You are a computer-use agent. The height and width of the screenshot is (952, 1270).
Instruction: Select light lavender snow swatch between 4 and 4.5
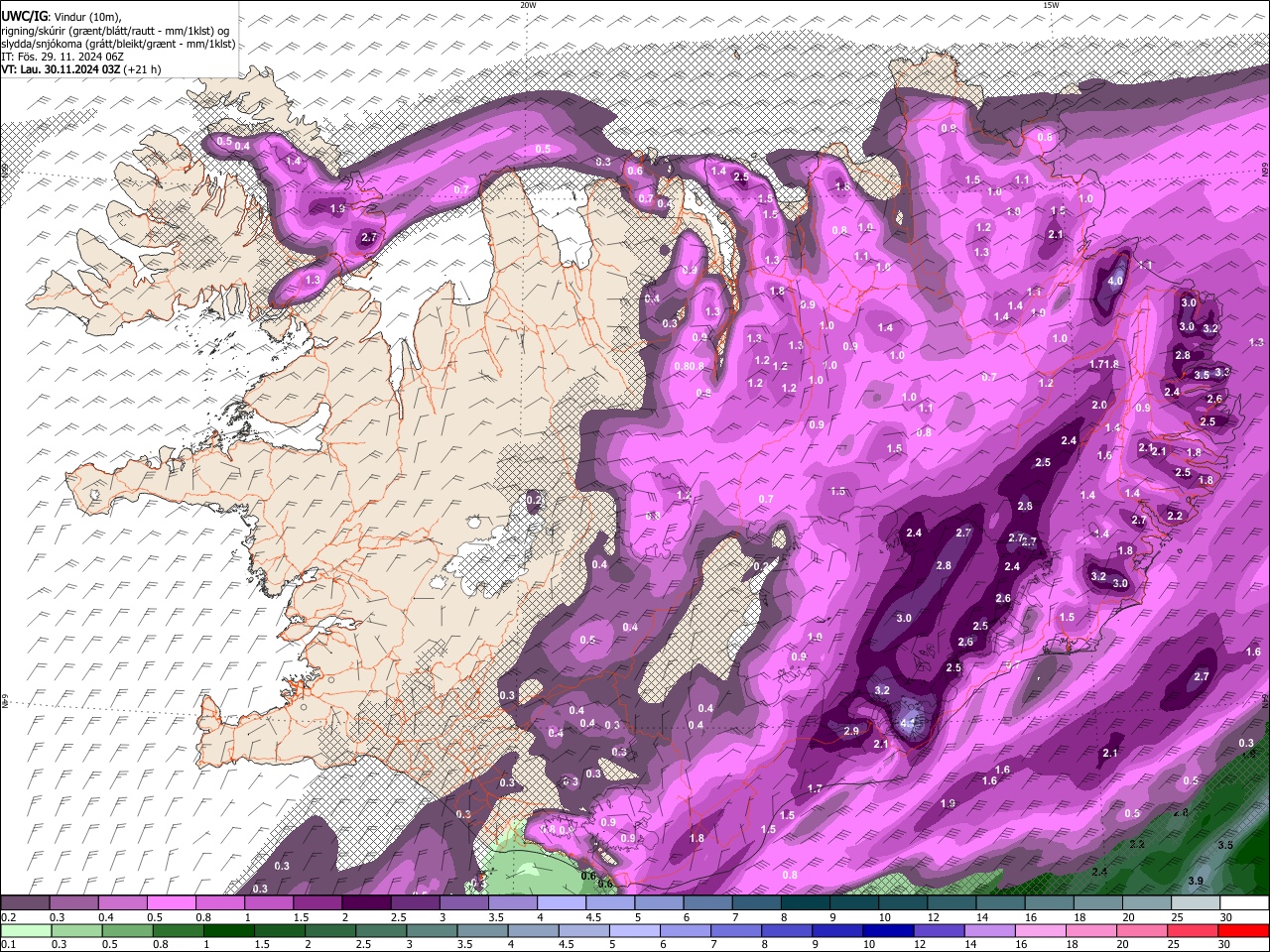(562, 902)
